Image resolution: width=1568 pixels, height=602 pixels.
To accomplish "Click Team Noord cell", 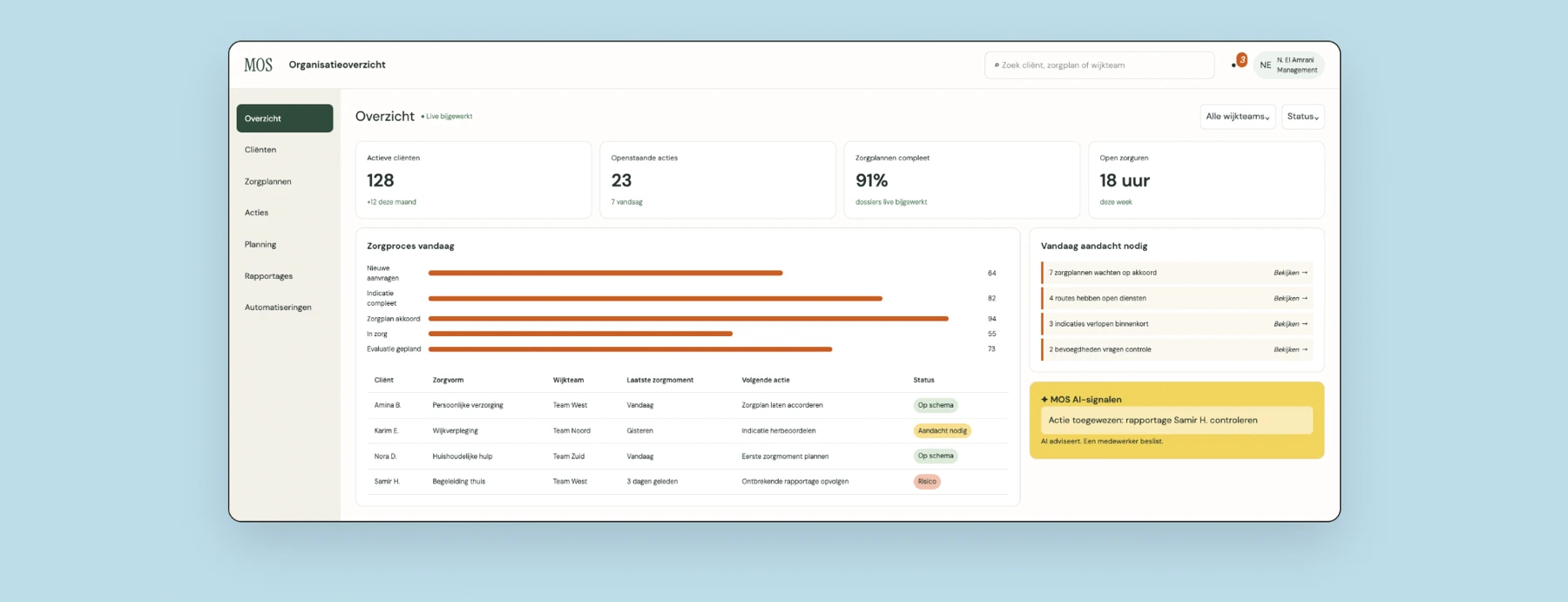I will point(571,430).
